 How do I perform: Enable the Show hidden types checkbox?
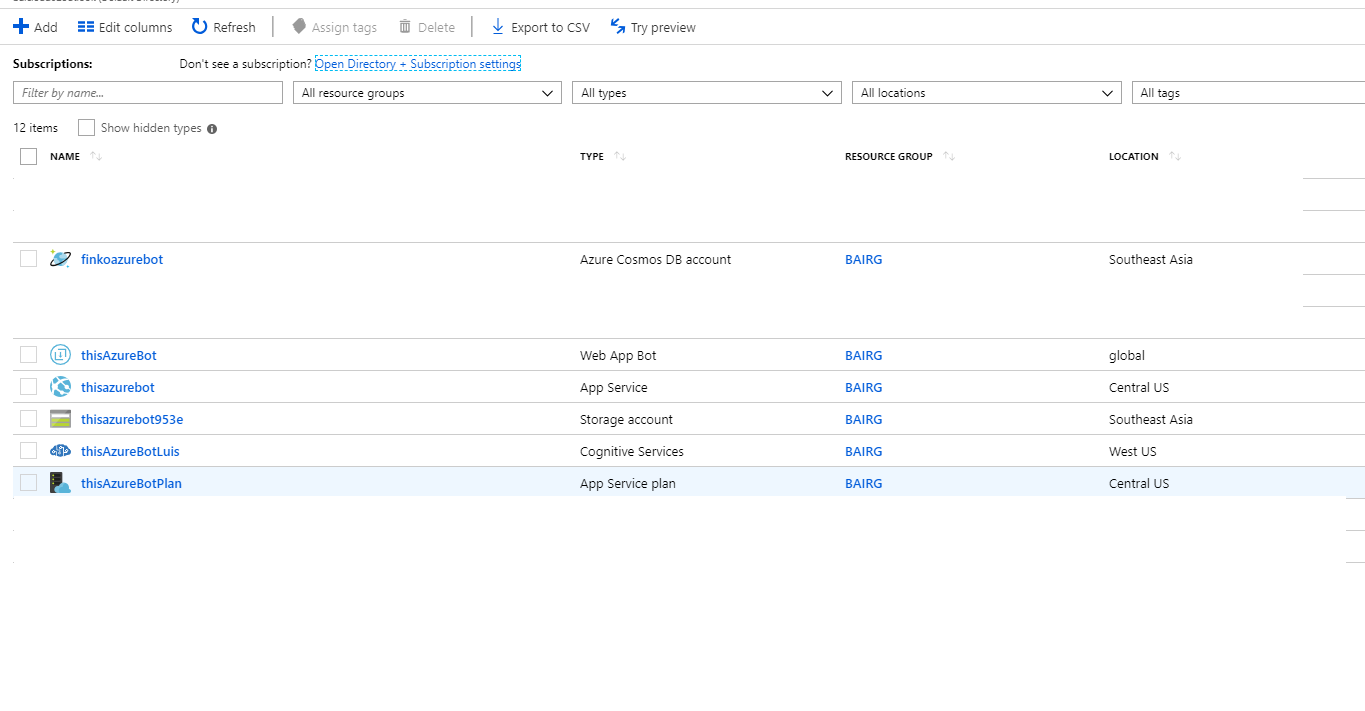pyautogui.click(x=86, y=128)
